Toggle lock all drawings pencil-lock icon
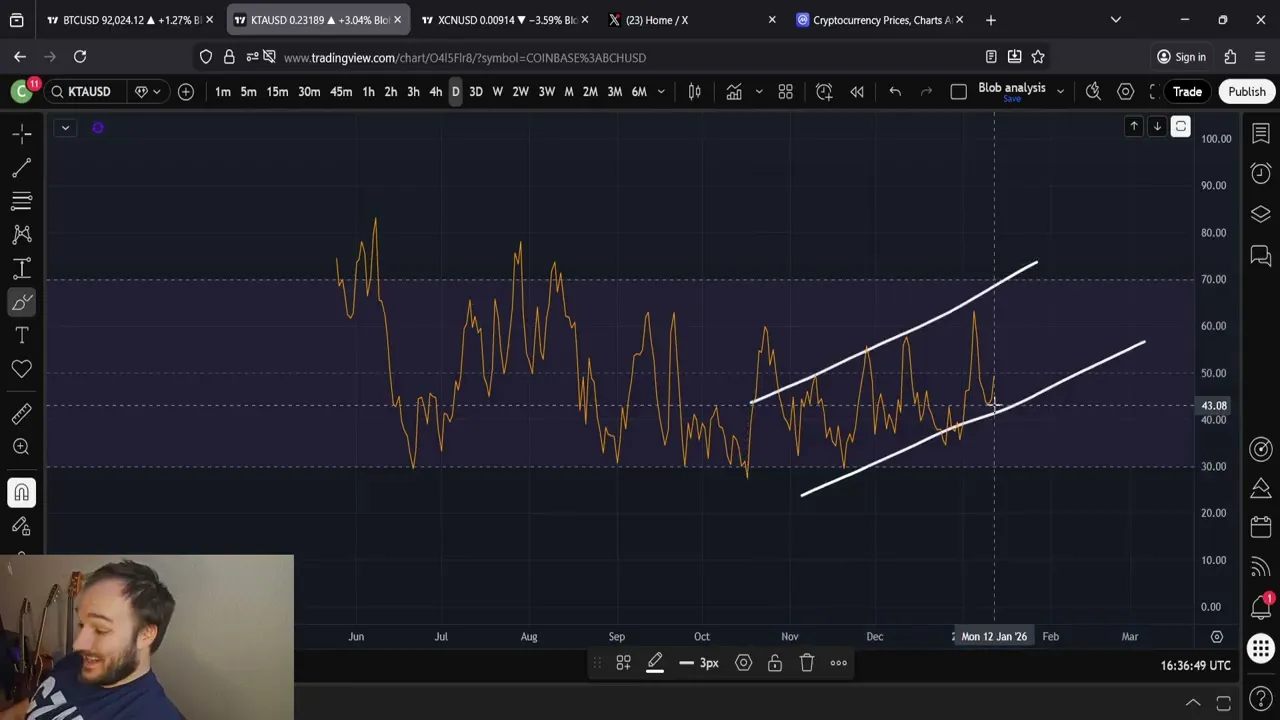The image size is (1280, 720). point(22,526)
